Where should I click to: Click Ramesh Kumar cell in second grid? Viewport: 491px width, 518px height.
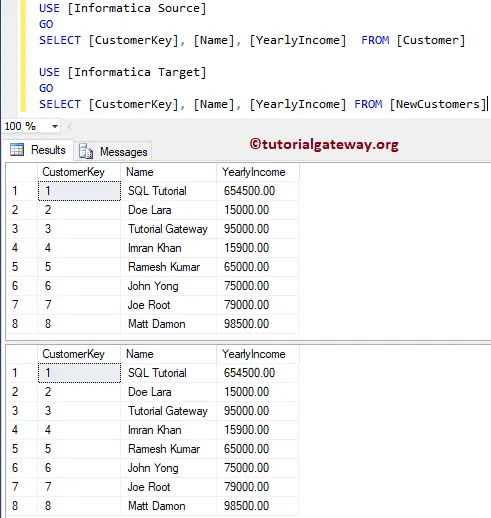pyautogui.click(x=168, y=449)
